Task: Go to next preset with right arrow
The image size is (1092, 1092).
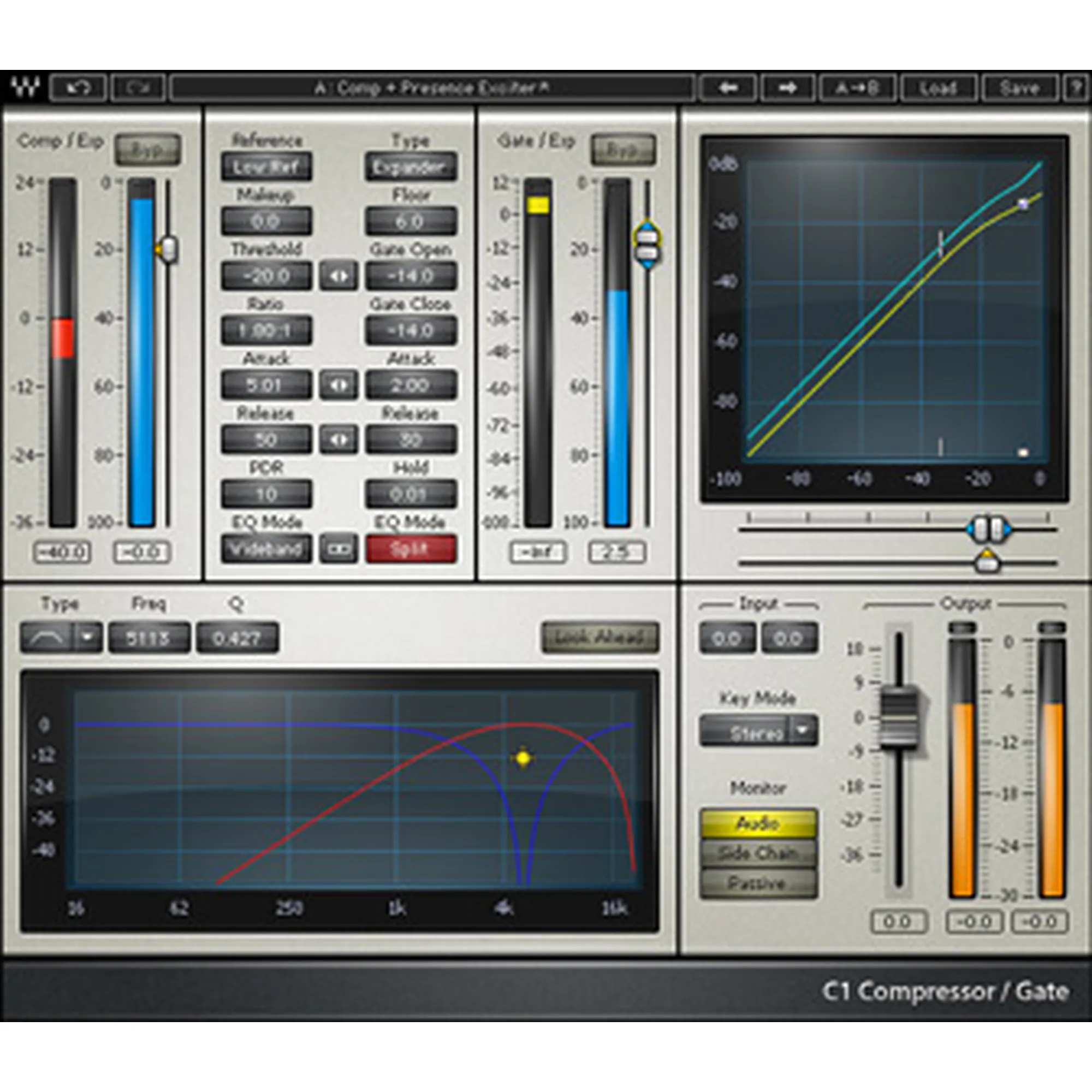Action: pyautogui.click(x=787, y=88)
